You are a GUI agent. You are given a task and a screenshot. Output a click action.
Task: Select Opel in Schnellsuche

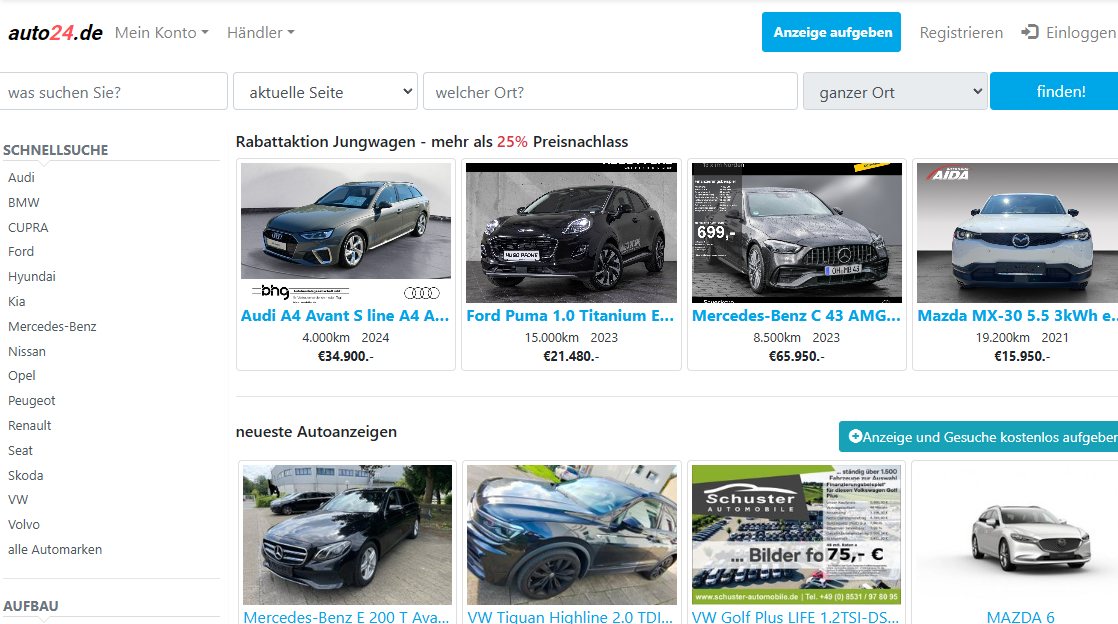(x=21, y=376)
